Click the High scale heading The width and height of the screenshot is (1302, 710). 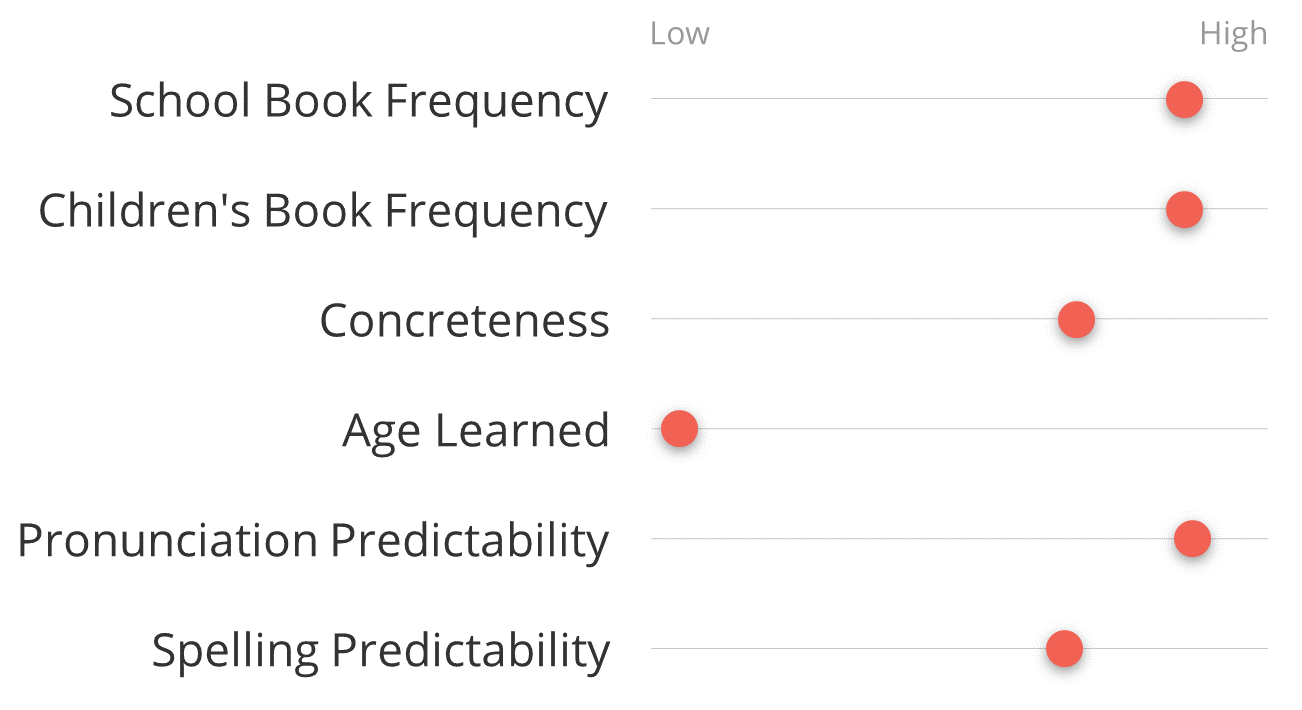(x=1233, y=35)
